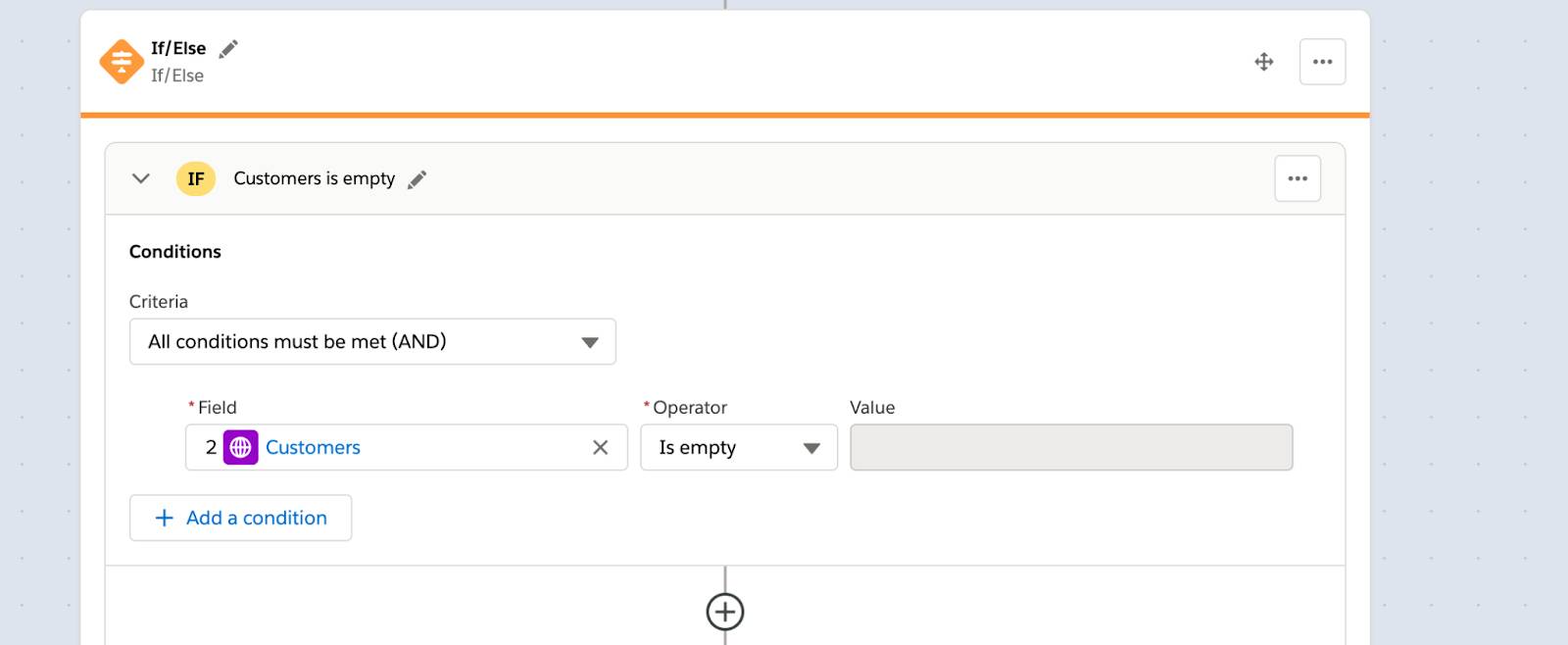Click the disabled Value input field
Viewport: 1568px width, 645px height.
click(x=1071, y=447)
